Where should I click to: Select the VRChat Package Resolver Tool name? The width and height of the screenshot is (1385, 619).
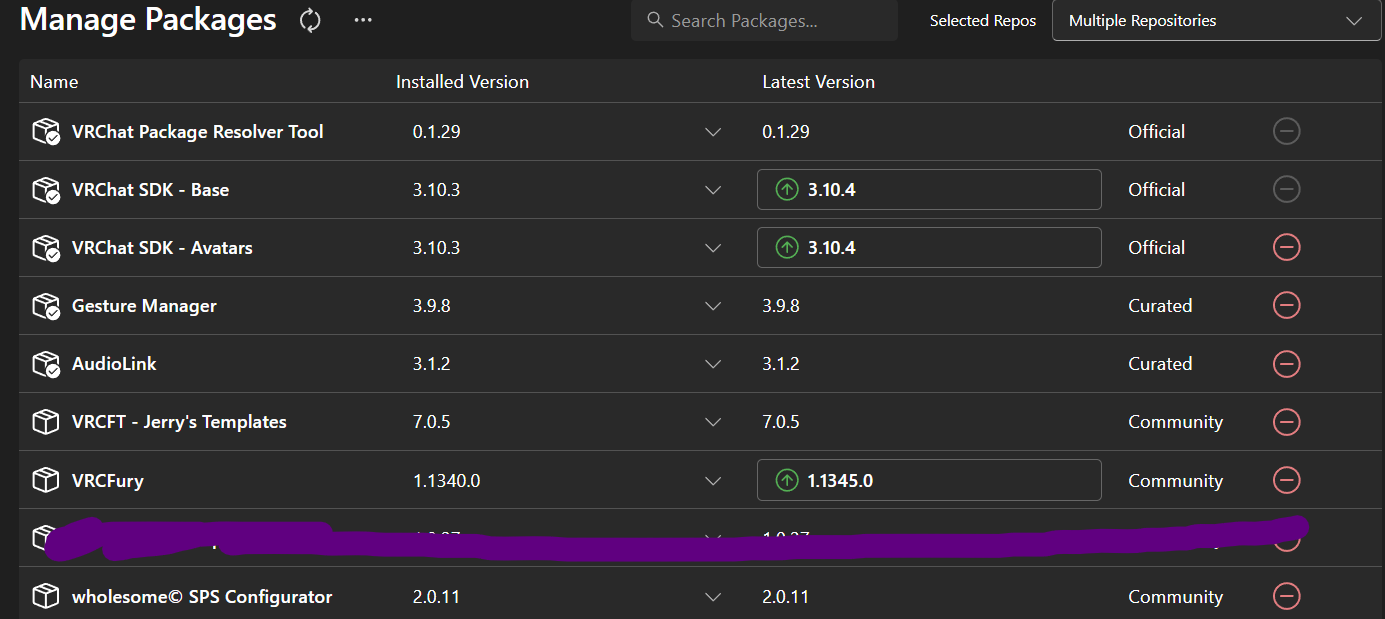(x=198, y=132)
